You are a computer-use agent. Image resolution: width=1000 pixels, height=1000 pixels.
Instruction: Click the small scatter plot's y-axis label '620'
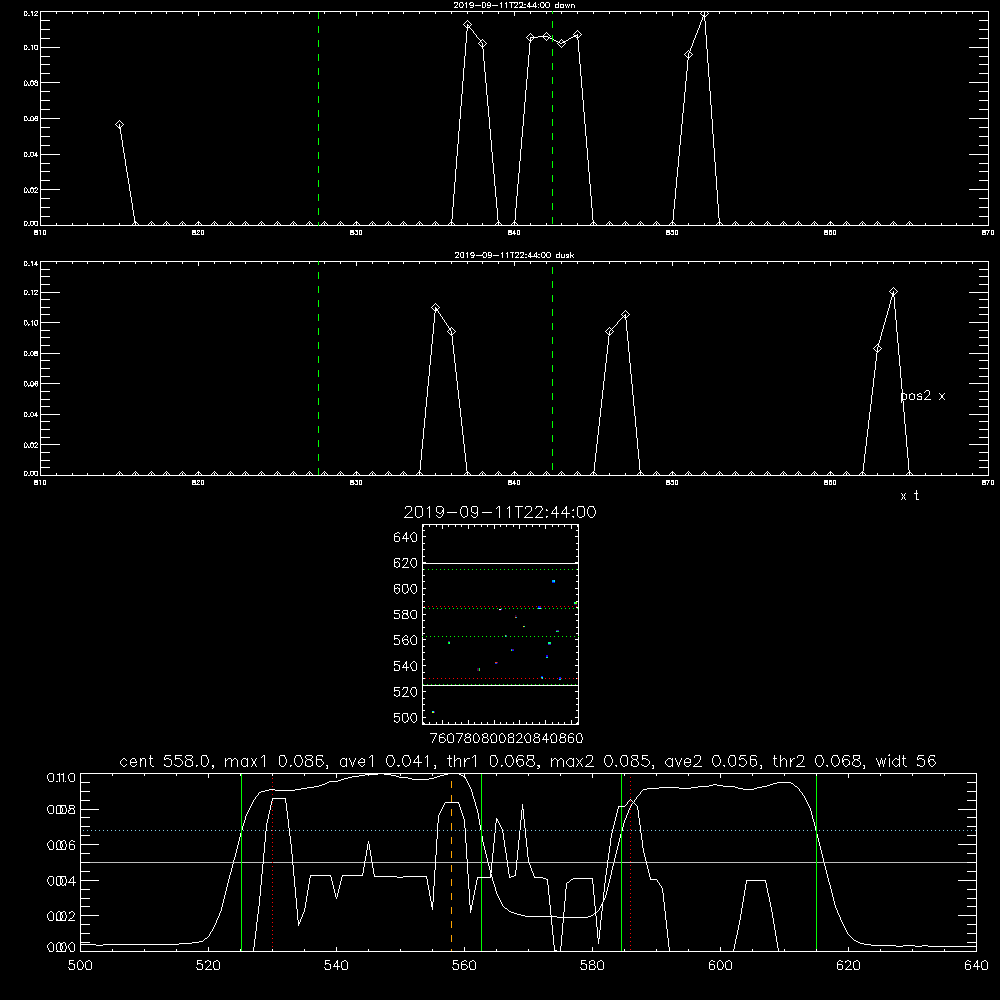click(405, 563)
